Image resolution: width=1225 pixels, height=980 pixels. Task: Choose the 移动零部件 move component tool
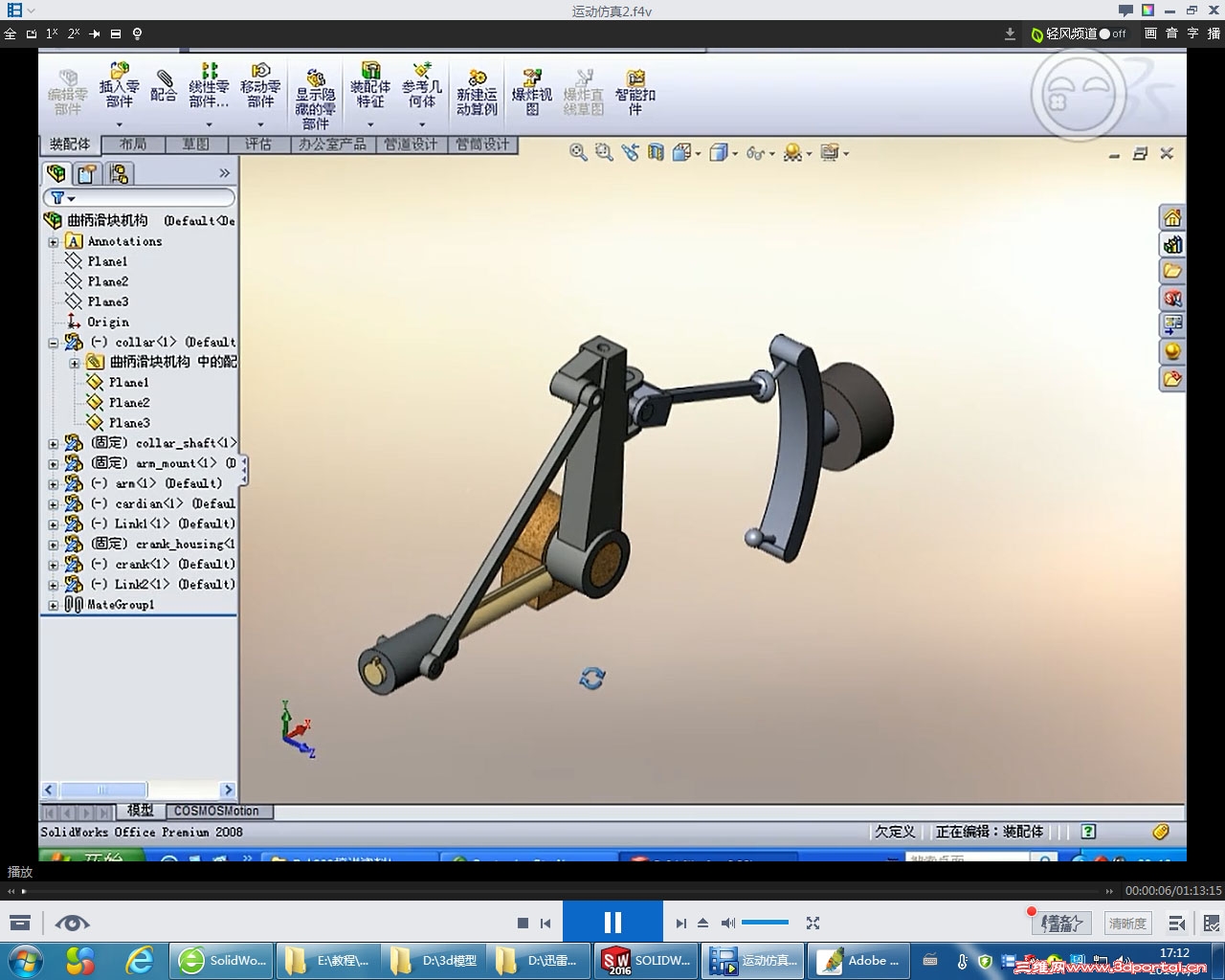tap(260, 86)
